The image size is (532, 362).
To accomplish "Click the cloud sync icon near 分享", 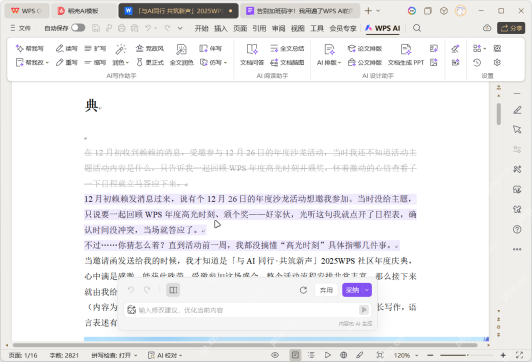I will (487, 28).
